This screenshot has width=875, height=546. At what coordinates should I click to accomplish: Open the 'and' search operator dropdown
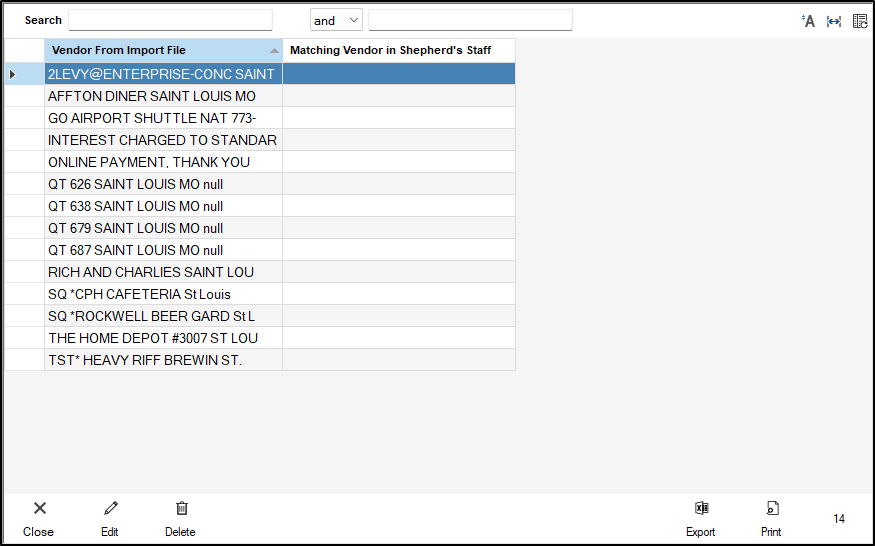coord(336,20)
